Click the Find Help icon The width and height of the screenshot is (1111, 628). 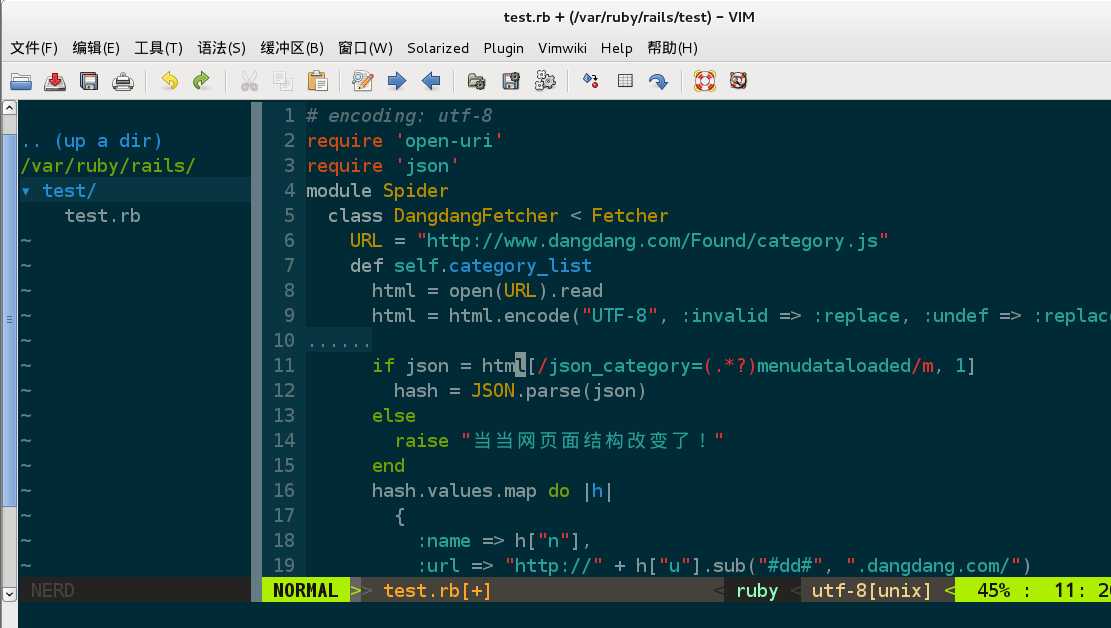pos(738,82)
